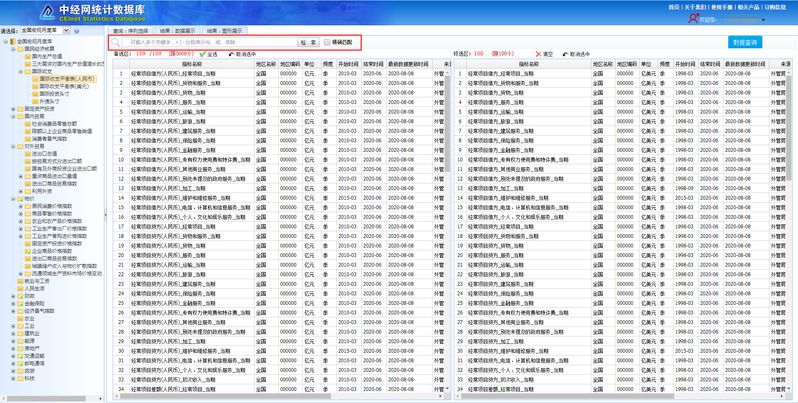Click the 国际收支 folder icon in tree
The width and height of the screenshot is (798, 403).
pyautogui.click(x=26, y=72)
